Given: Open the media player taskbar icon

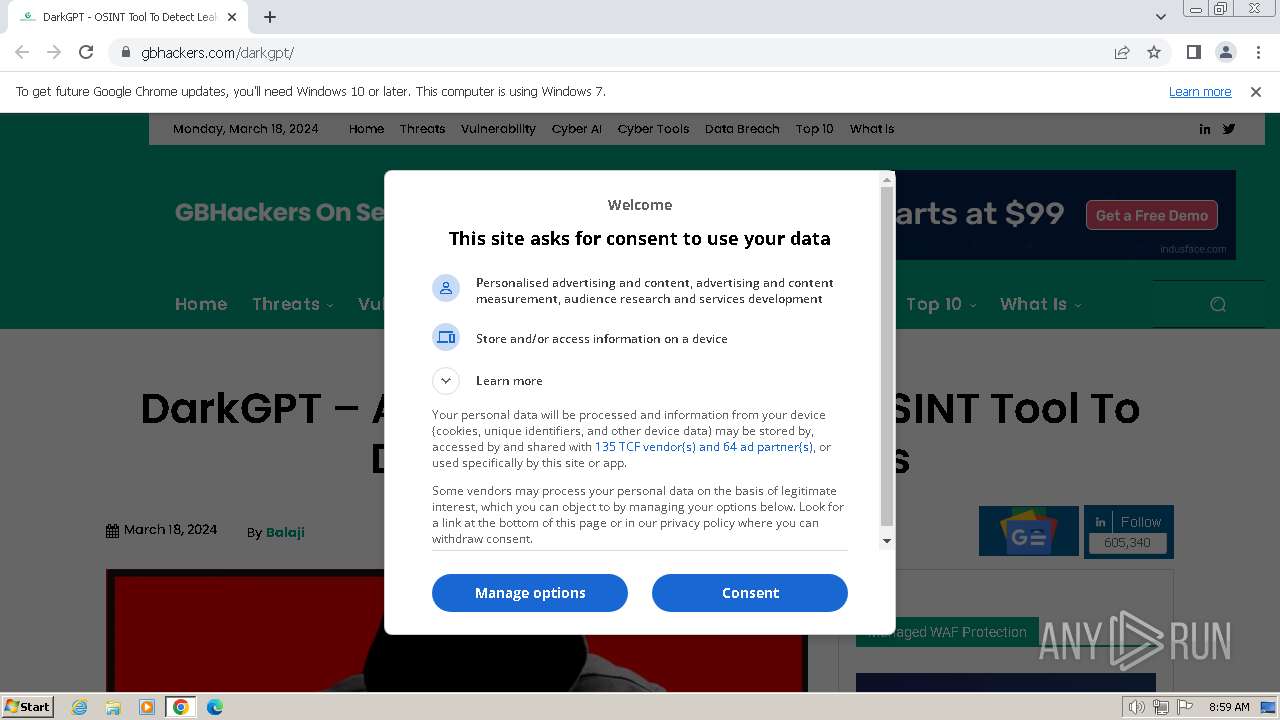Looking at the screenshot, I should (x=147, y=707).
